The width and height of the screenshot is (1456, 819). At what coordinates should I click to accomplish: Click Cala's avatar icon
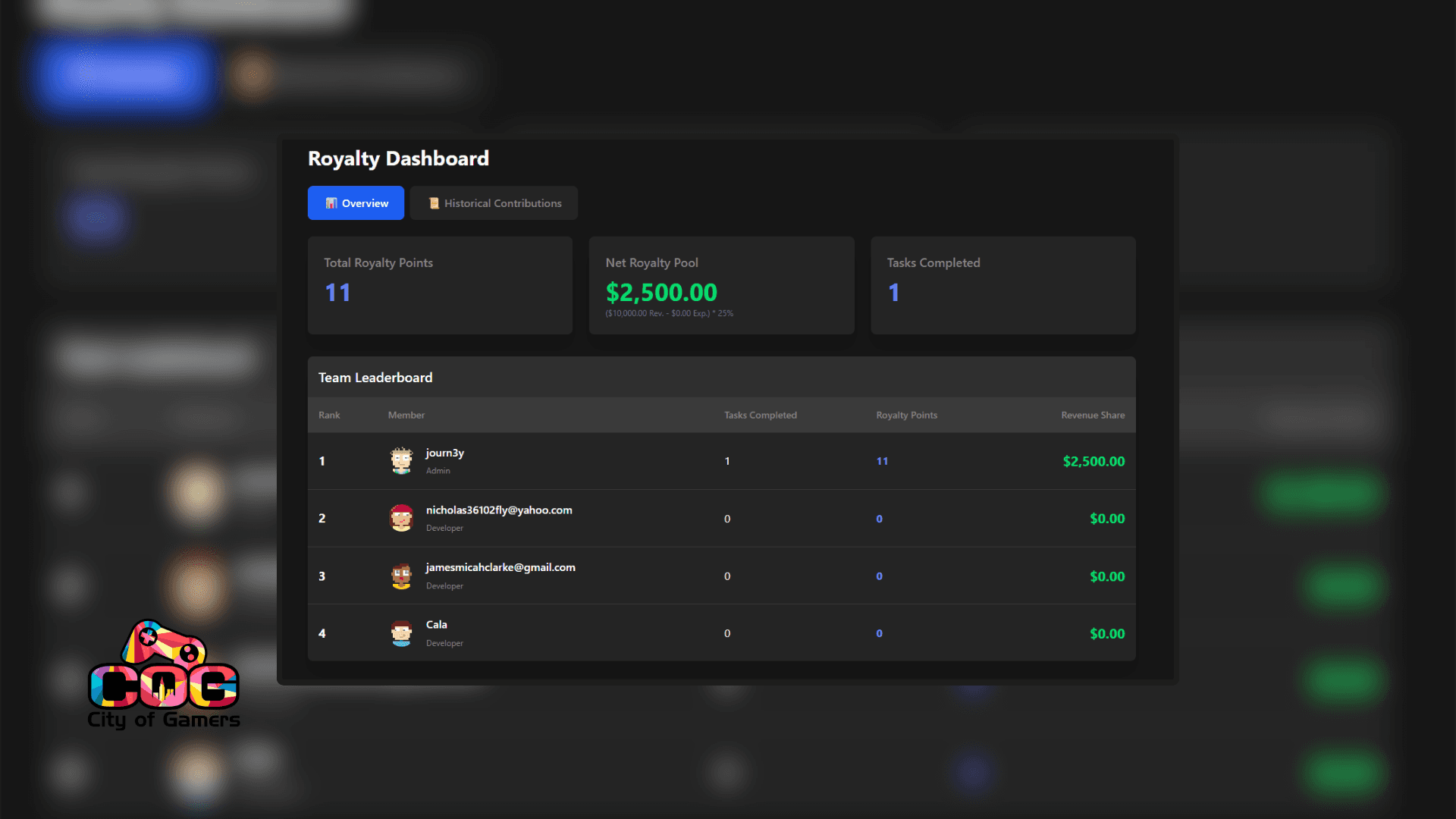pyautogui.click(x=401, y=633)
